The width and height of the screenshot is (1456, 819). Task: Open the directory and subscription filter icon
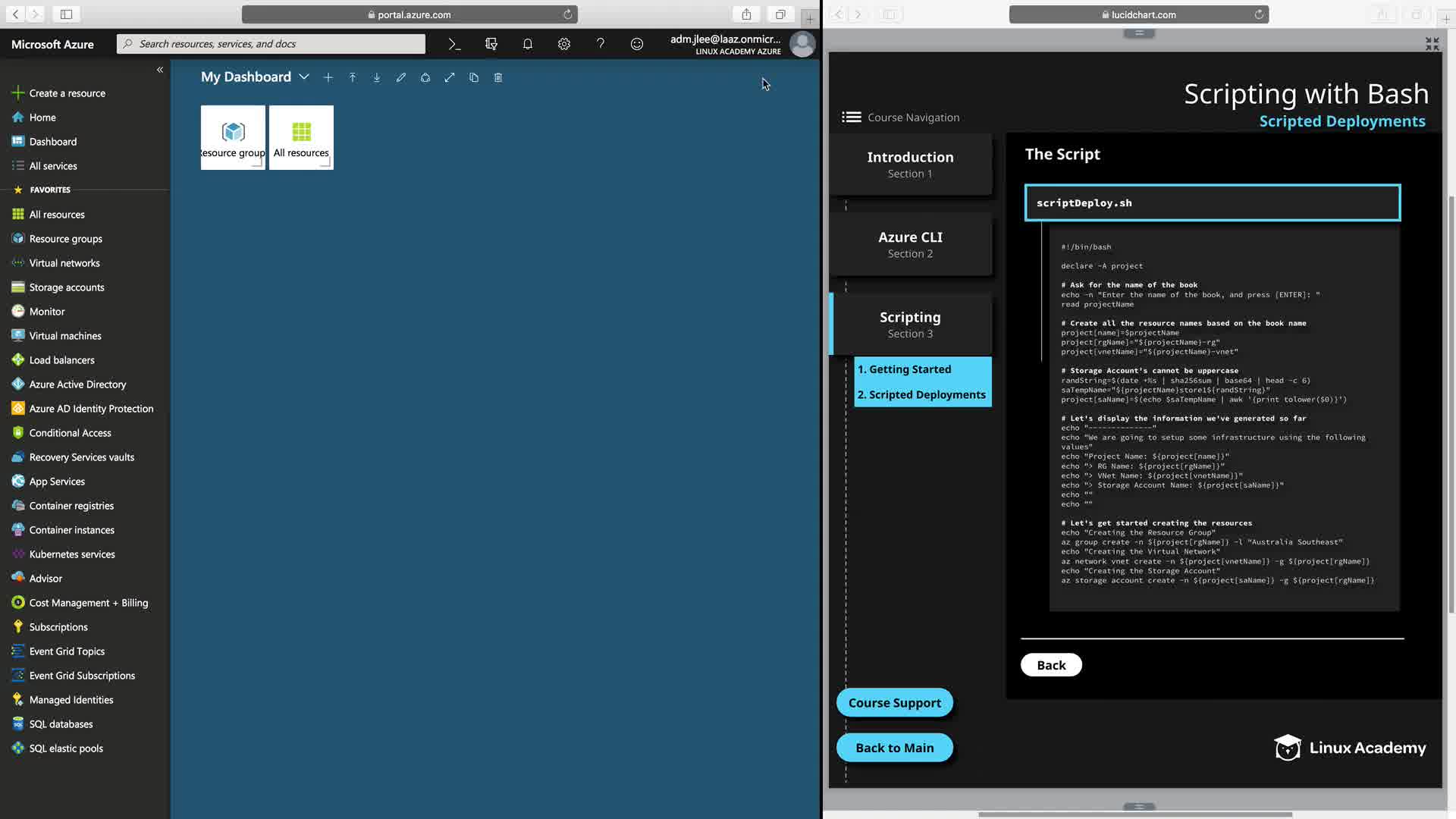(x=491, y=44)
